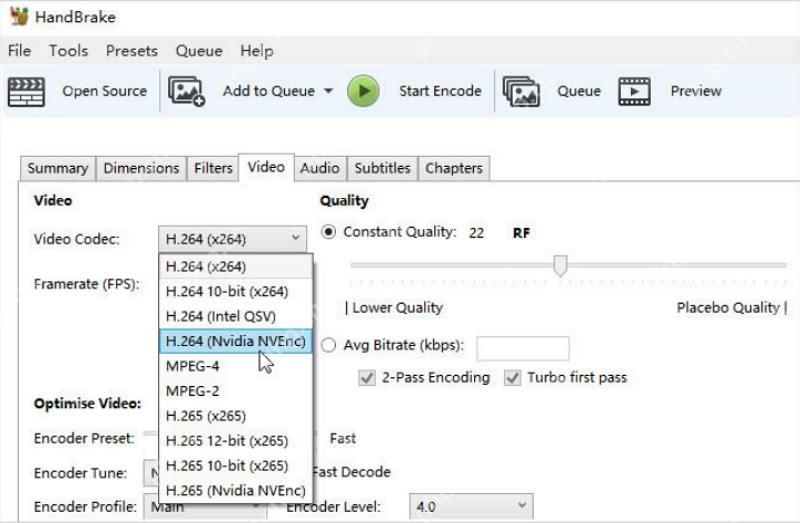Choose H.265 10-bit (x265) codec

pyautogui.click(x=236, y=466)
